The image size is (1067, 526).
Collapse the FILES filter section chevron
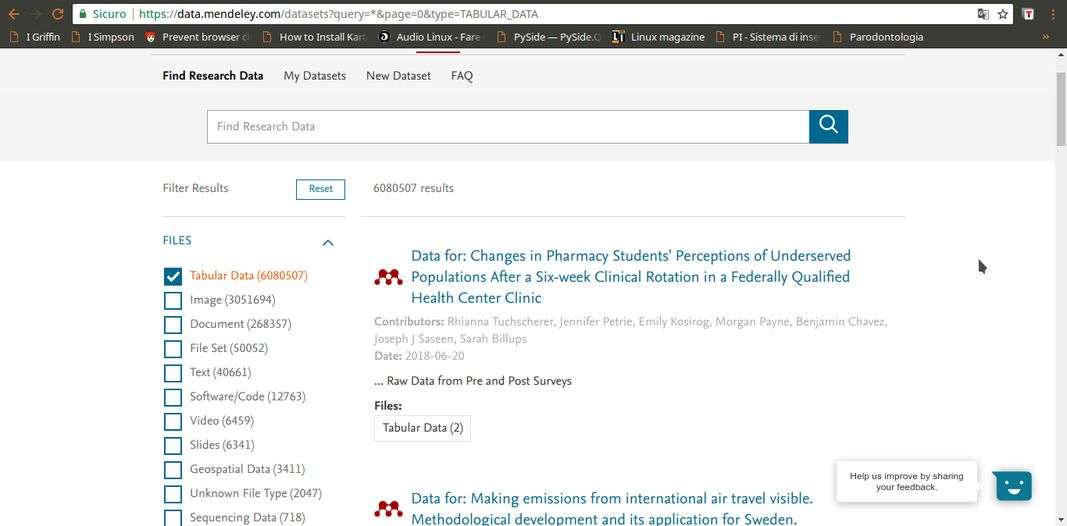pyautogui.click(x=327, y=242)
